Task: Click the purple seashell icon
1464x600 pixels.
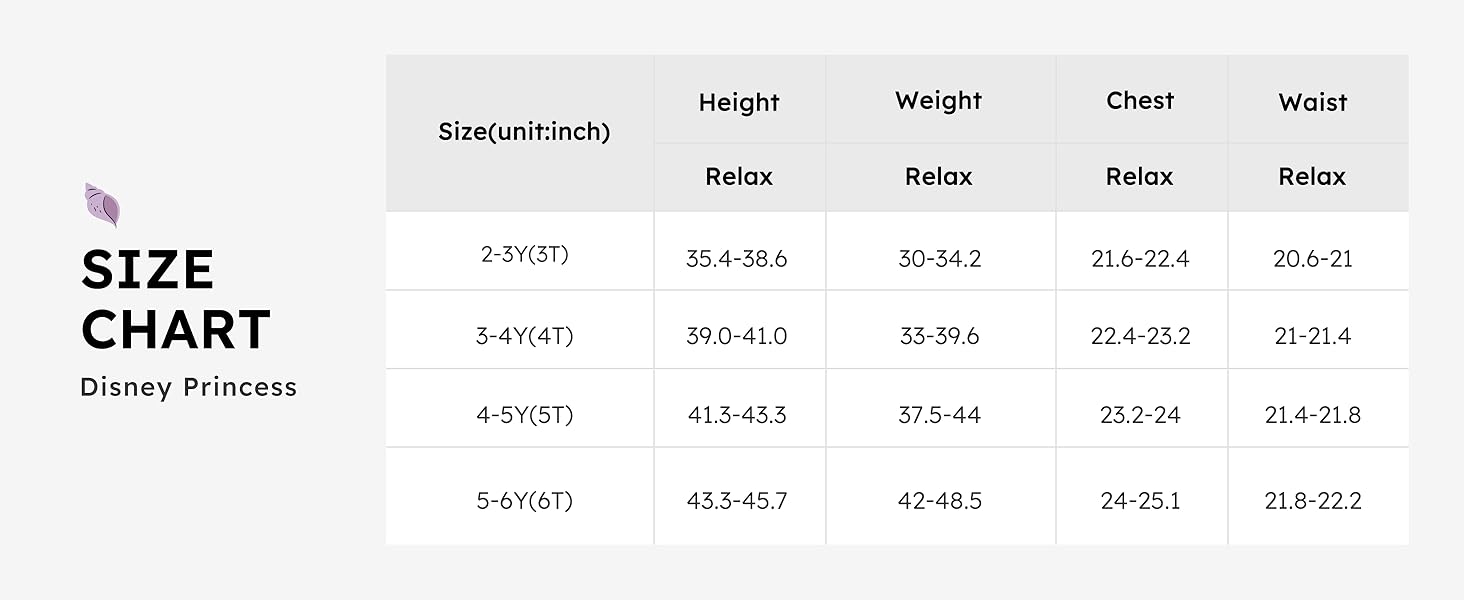Action: click(102, 204)
